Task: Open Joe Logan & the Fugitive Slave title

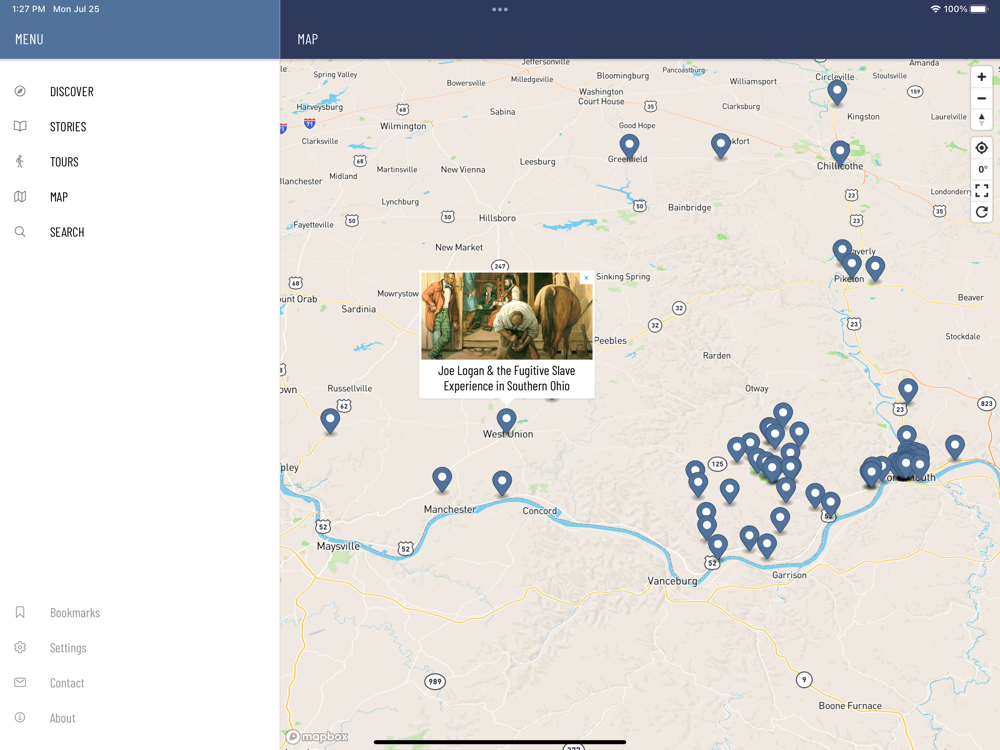Action: point(507,378)
